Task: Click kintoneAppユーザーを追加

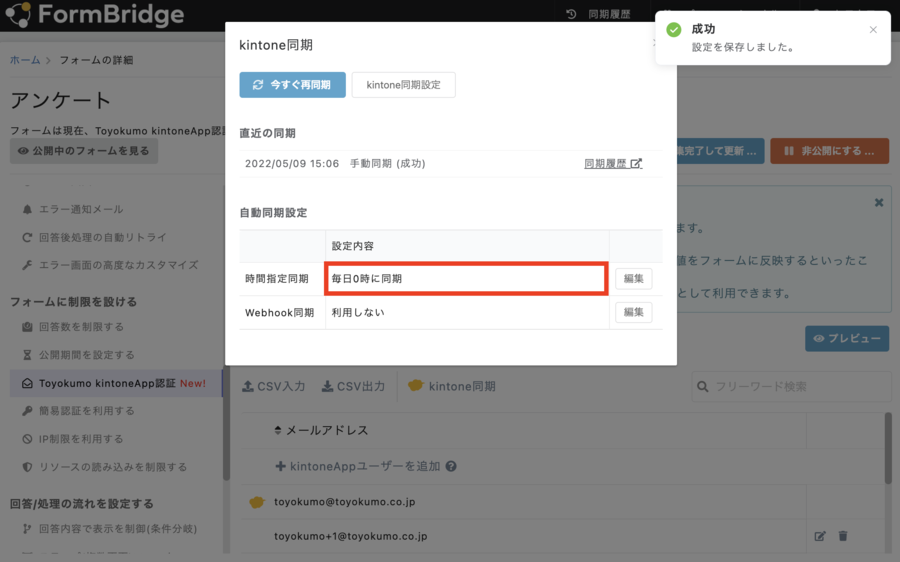Action: point(358,466)
